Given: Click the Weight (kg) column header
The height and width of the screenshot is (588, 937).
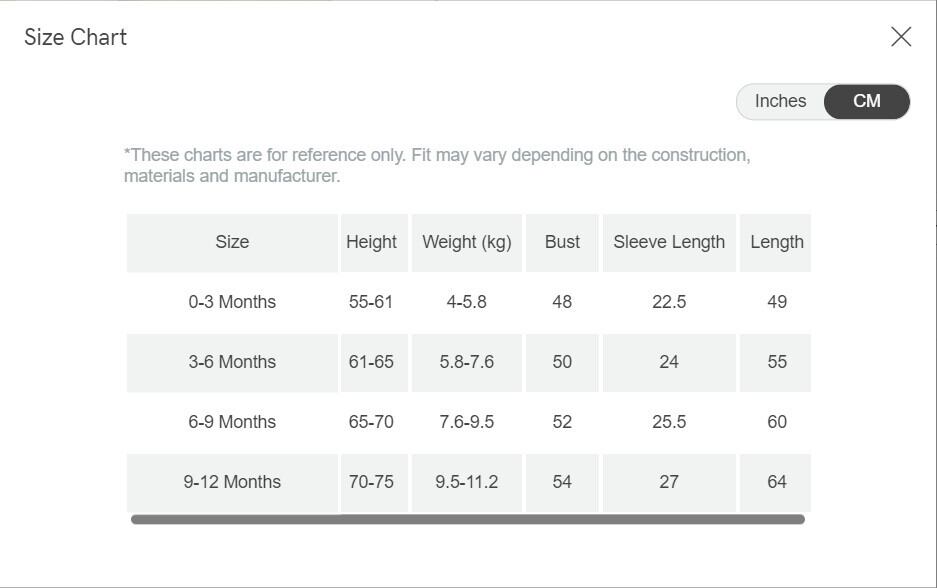Looking at the screenshot, I should (x=467, y=242).
